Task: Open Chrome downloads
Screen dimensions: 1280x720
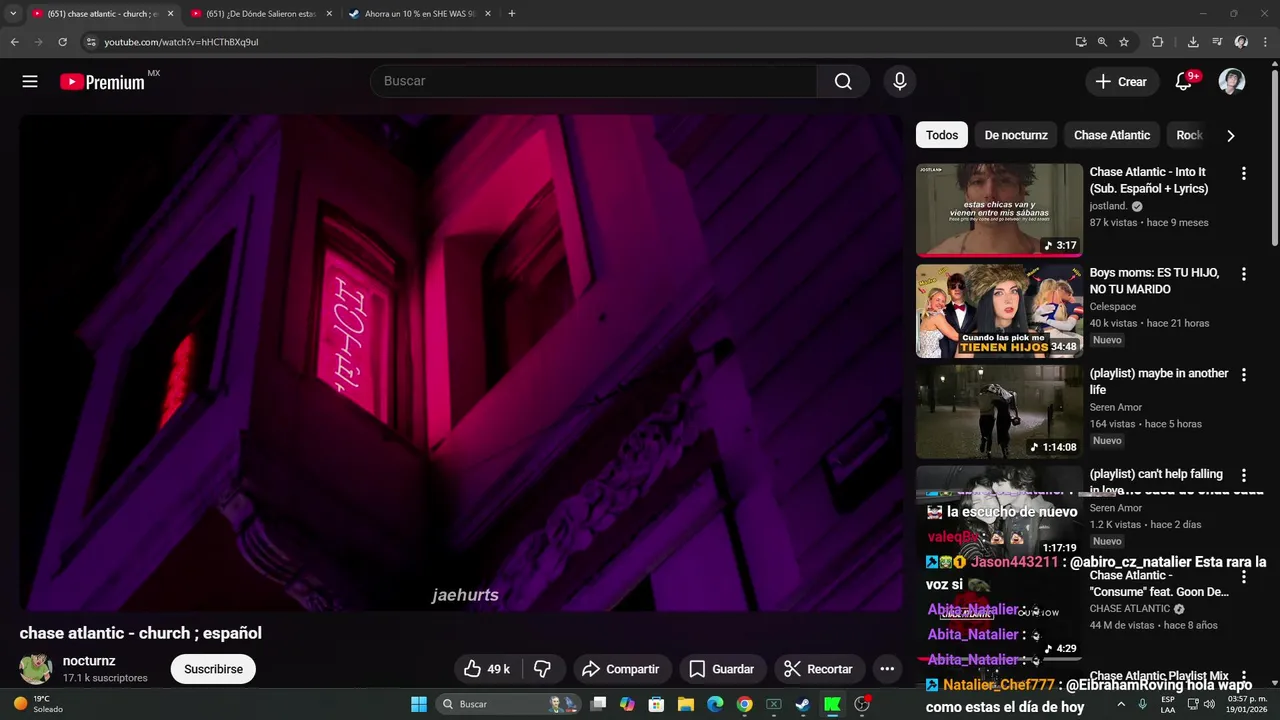Action: [x=1193, y=42]
